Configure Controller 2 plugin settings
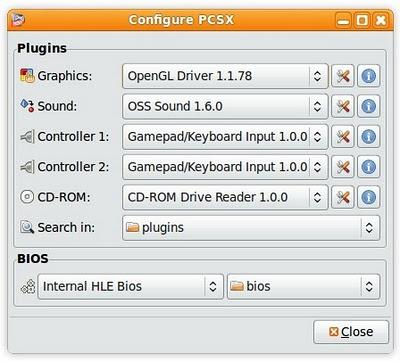Image resolution: width=400 pixels, height=362 pixels. point(343,167)
